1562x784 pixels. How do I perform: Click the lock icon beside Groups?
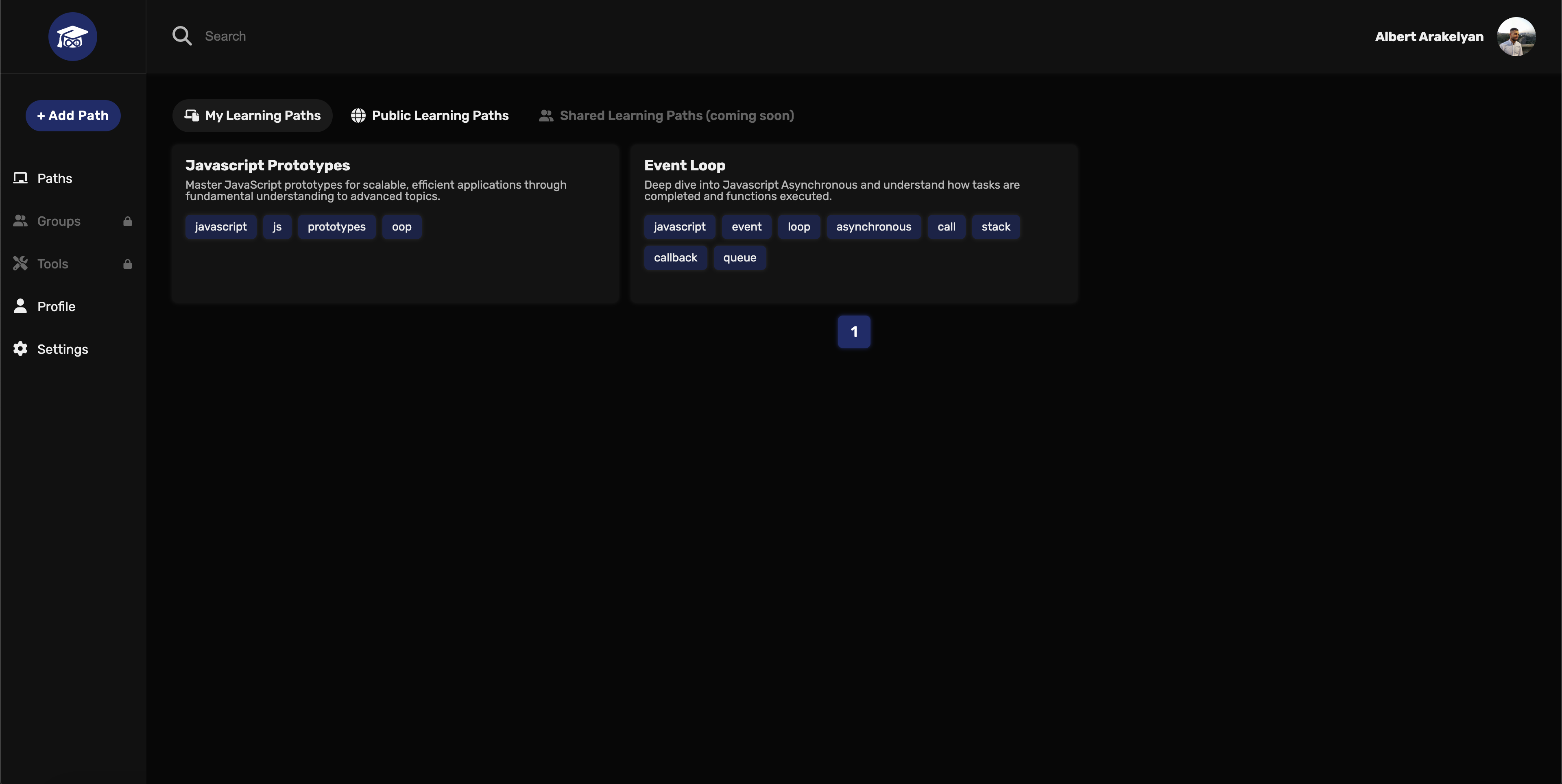127,221
